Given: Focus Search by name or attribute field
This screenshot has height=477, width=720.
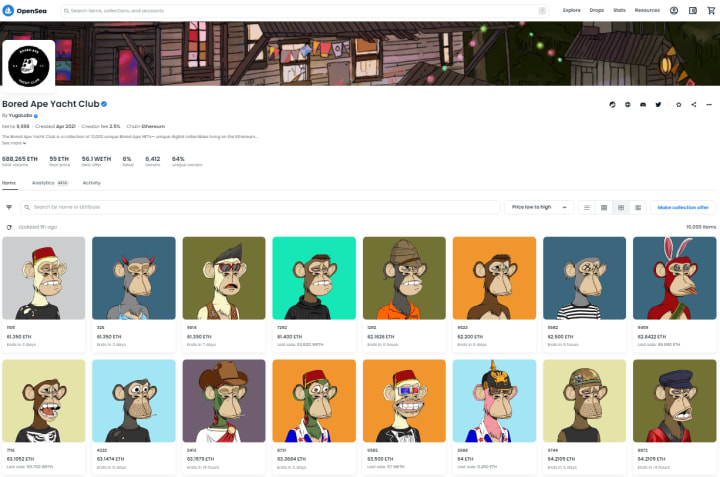Looking at the screenshot, I should click(260, 207).
